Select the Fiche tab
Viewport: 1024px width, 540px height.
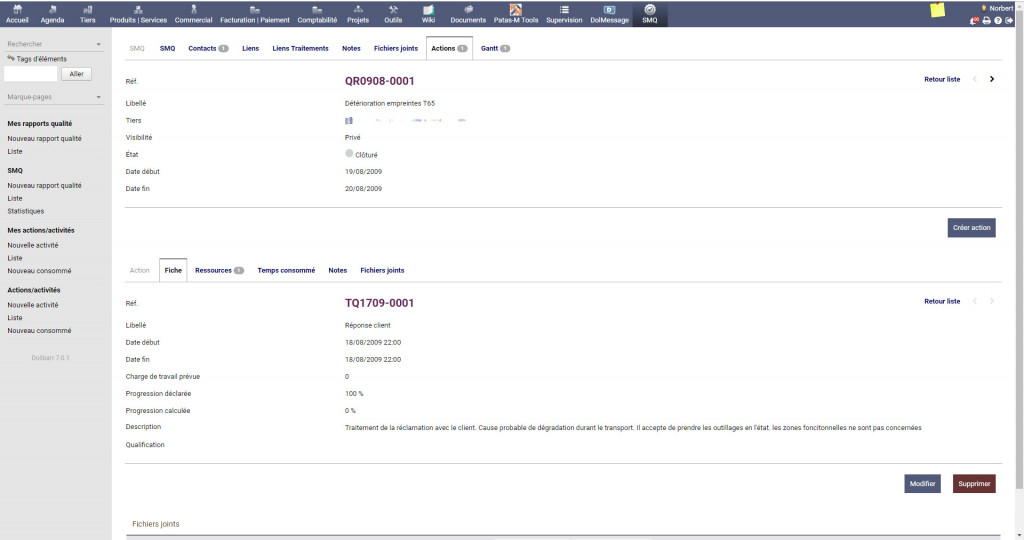click(x=173, y=270)
